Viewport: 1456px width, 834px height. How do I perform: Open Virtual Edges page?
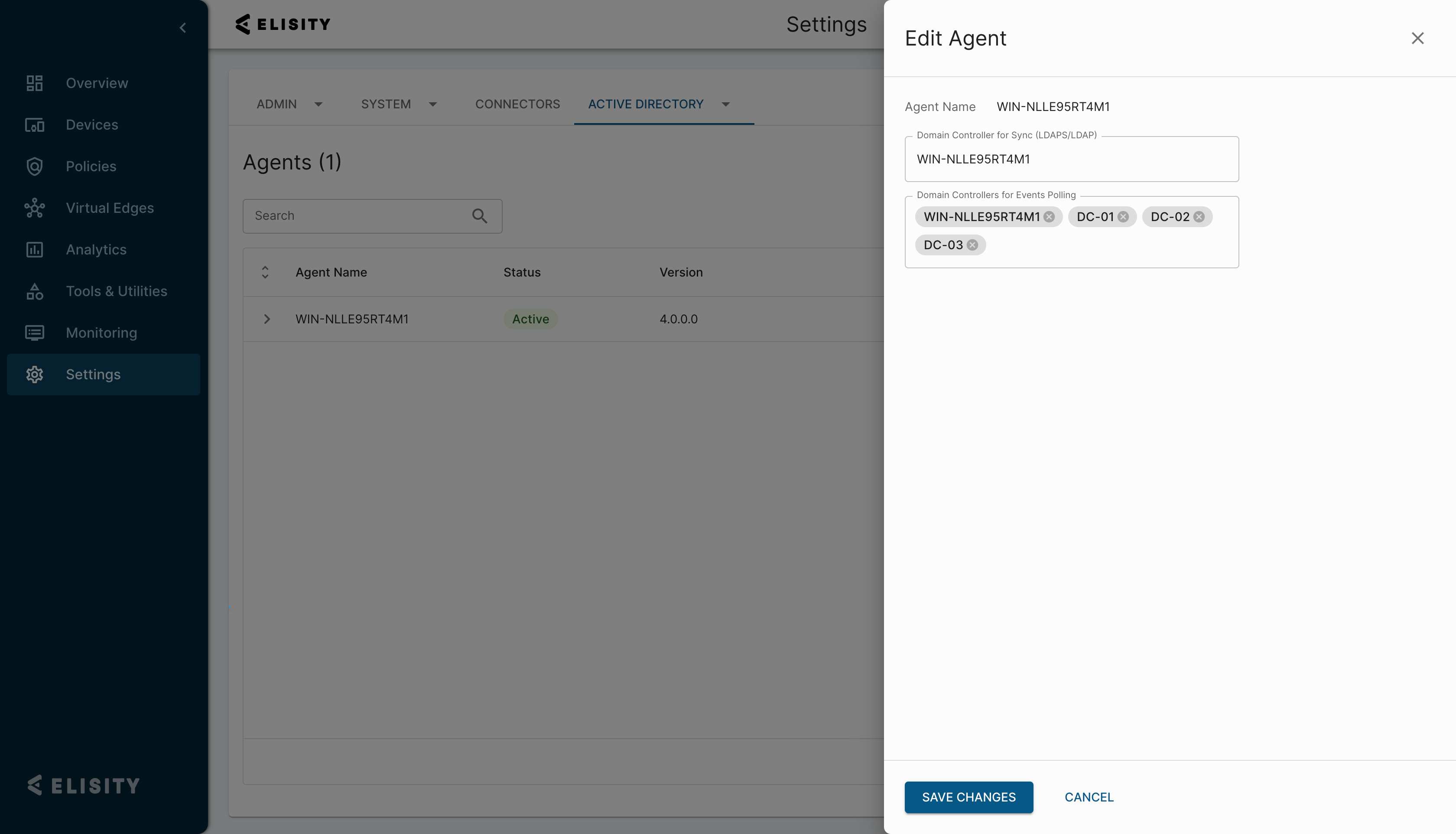[103, 208]
